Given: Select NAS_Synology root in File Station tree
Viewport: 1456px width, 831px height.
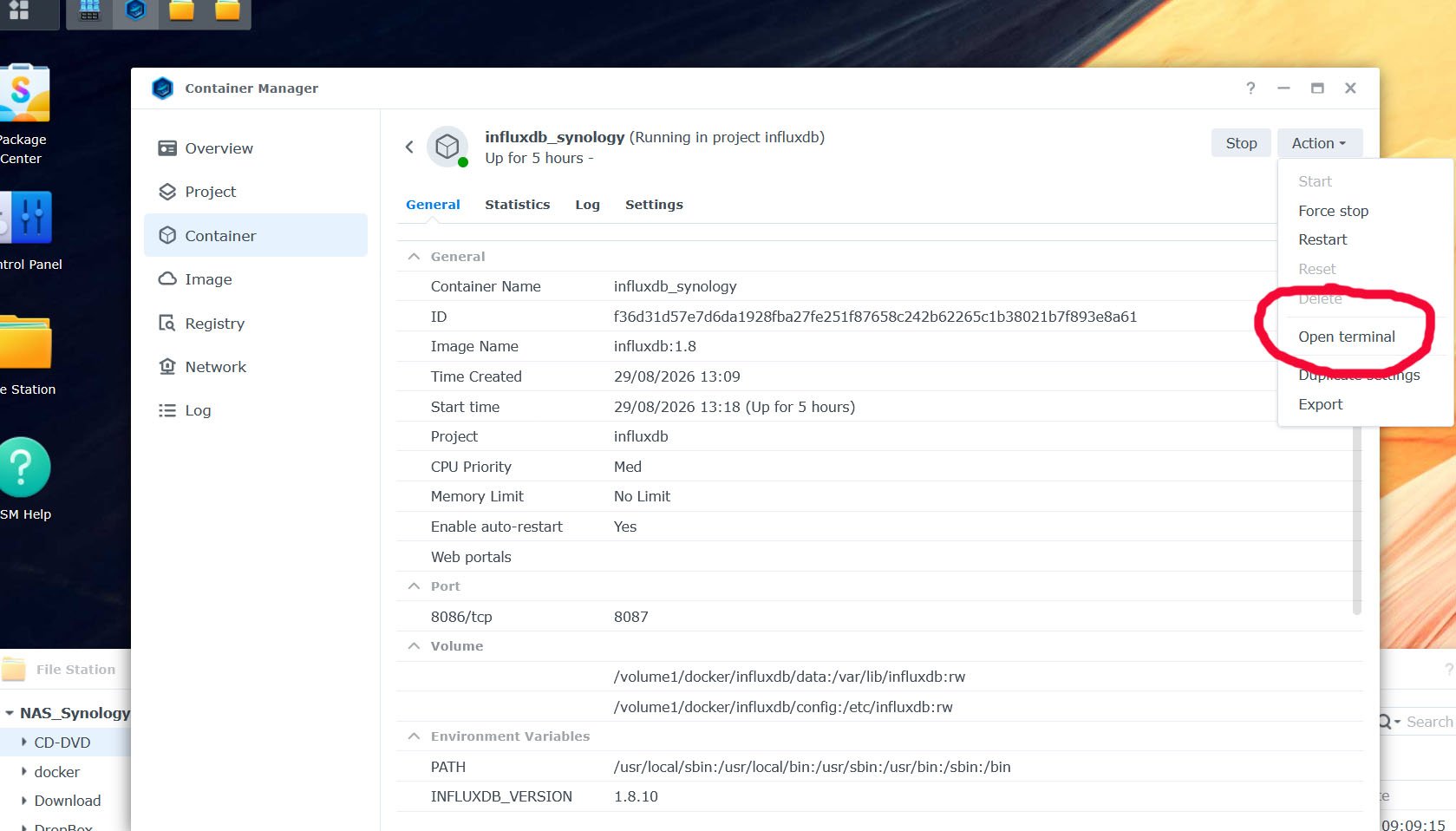Looking at the screenshot, I should tap(75, 713).
